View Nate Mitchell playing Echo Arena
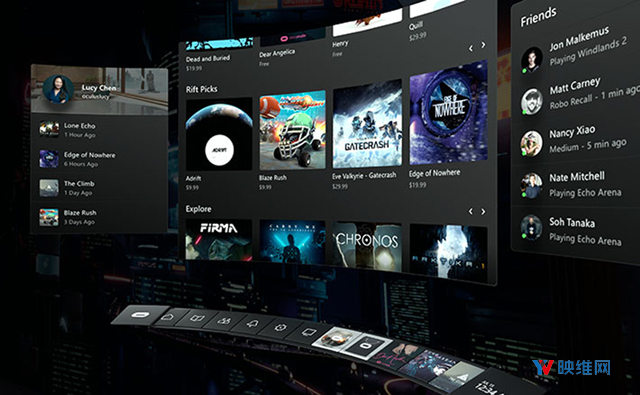The image size is (640, 395). [576, 185]
